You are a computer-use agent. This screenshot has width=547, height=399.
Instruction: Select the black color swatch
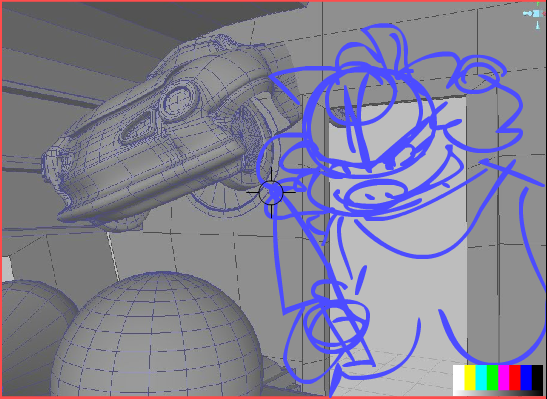coord(537,377)
